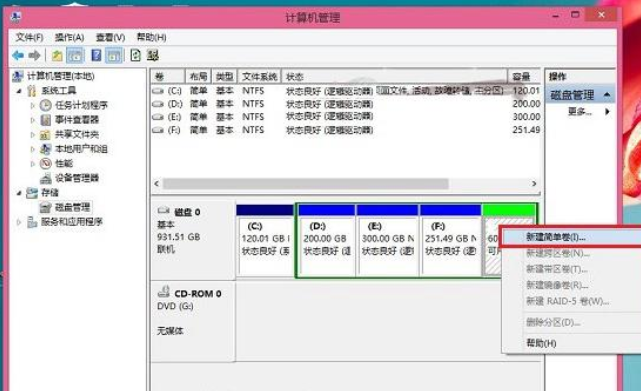The image size is (641, 391).
Task: Expand the 共享文件夹 node arrow
Action: [x=33, y=135]
